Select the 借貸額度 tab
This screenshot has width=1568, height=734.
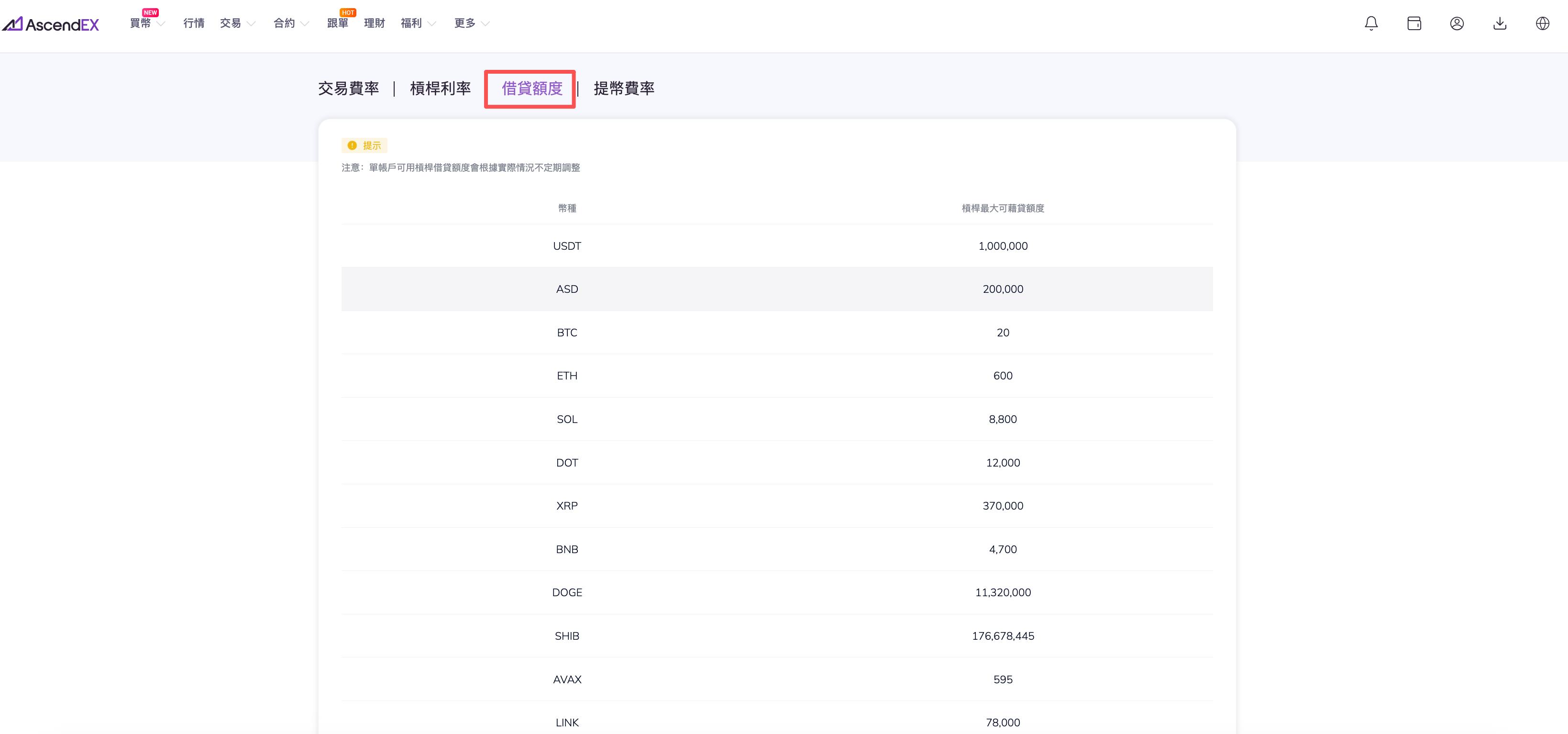(531, 89)
